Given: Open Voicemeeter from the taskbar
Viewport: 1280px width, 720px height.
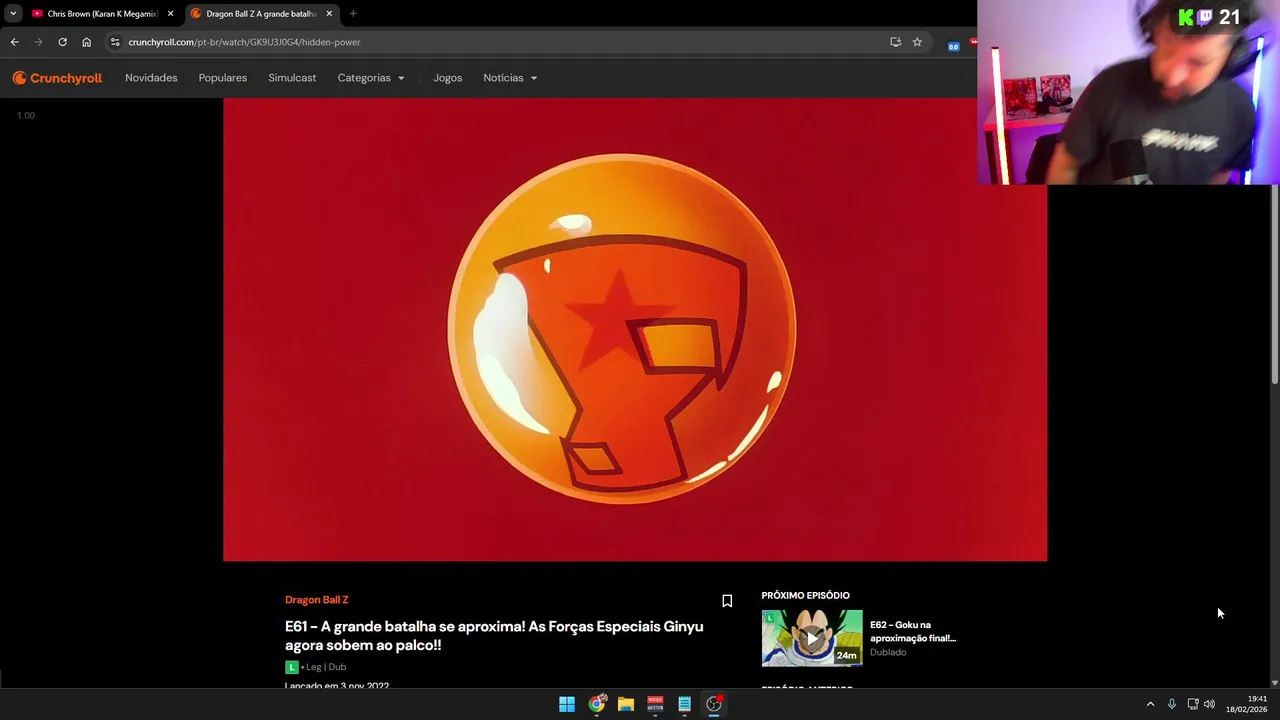Looking at the screenshot, I should tap(655, 704).
